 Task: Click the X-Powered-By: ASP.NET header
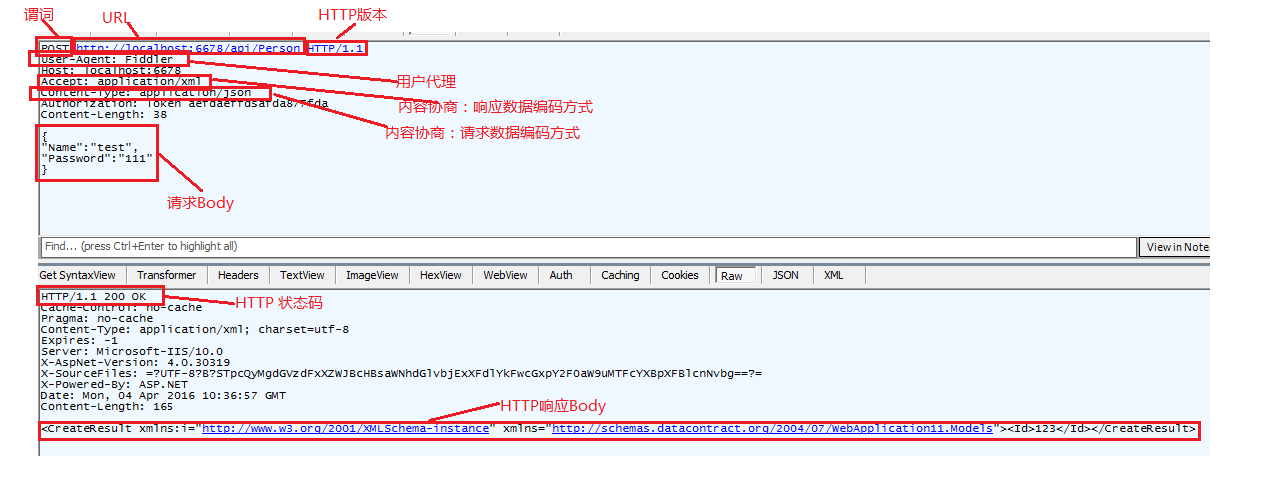click(x=114, y=384)
